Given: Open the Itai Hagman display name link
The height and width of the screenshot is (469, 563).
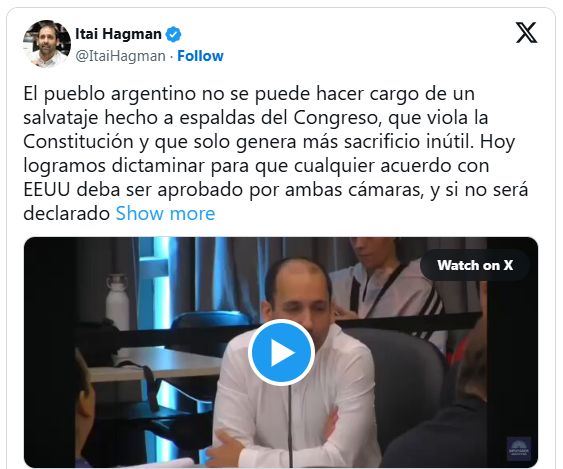Looking at the screenshot, I should [x=118, y=34].
